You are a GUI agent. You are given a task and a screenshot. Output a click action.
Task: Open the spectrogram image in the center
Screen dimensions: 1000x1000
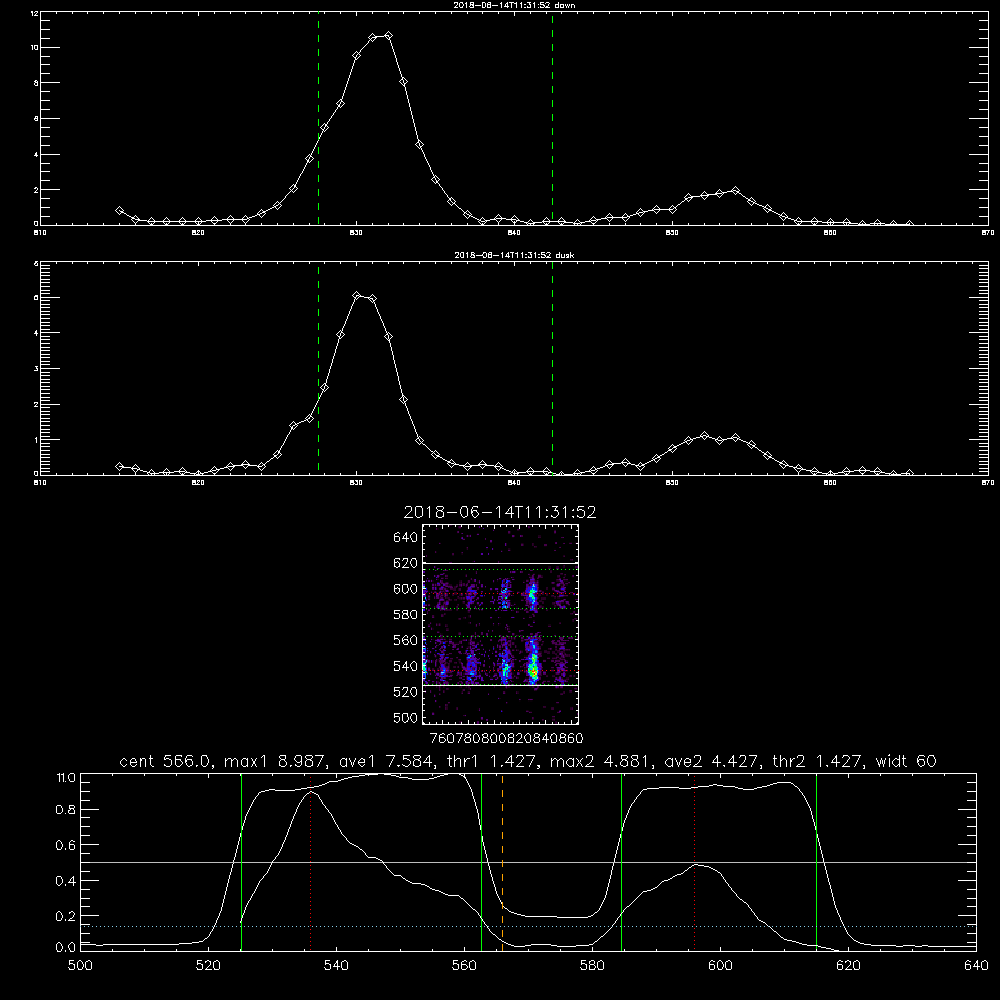tap(501, 624)
